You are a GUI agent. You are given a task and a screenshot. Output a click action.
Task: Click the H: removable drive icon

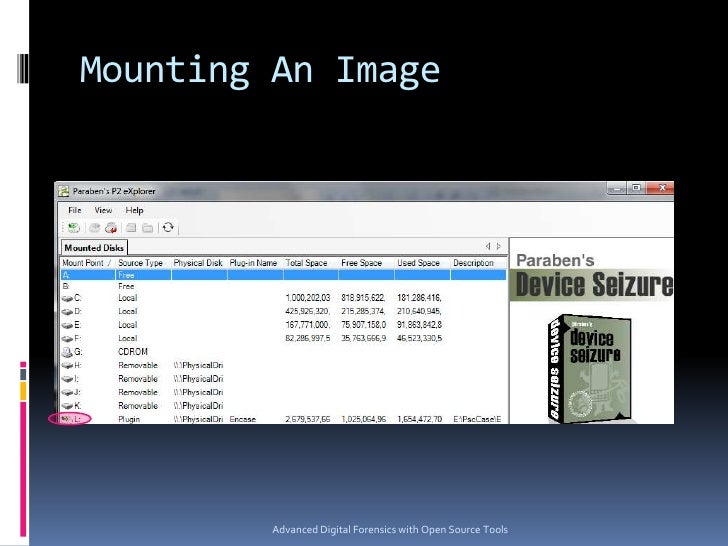[x=67, y=365]
